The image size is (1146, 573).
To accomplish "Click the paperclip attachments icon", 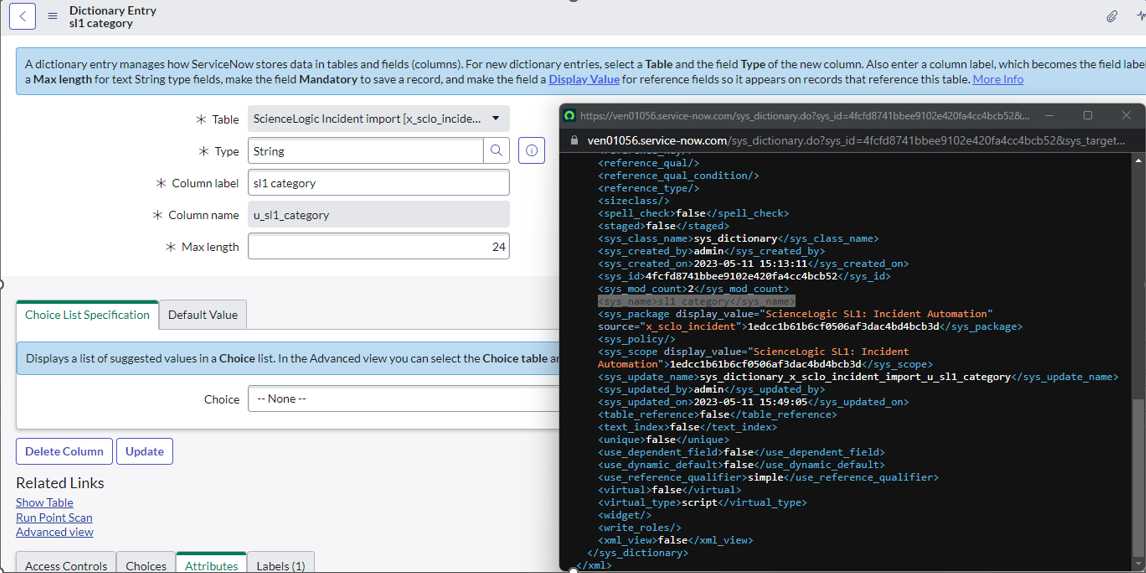I will [x=1111, y=16].
